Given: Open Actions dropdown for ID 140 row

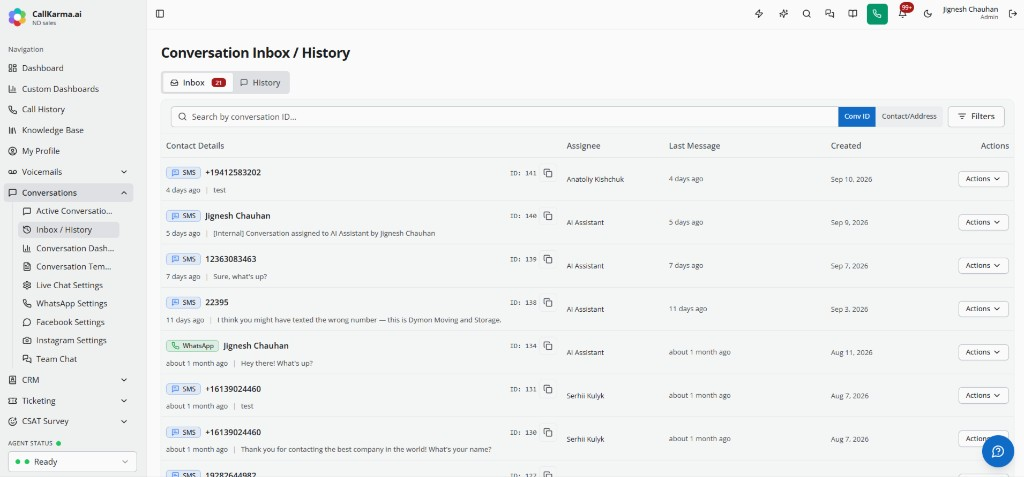Looking at the screenshot, I should pyautogui.click(x=983, y=222).
